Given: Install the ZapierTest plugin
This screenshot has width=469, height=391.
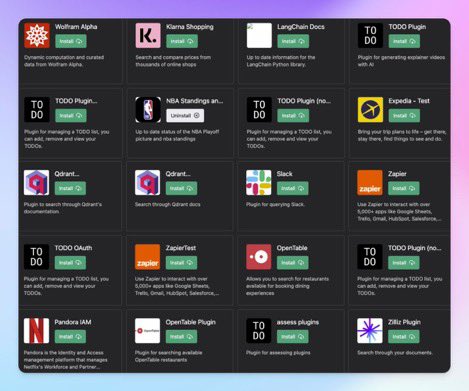Looking at the screenshot, I should click(x=181, y=263).
